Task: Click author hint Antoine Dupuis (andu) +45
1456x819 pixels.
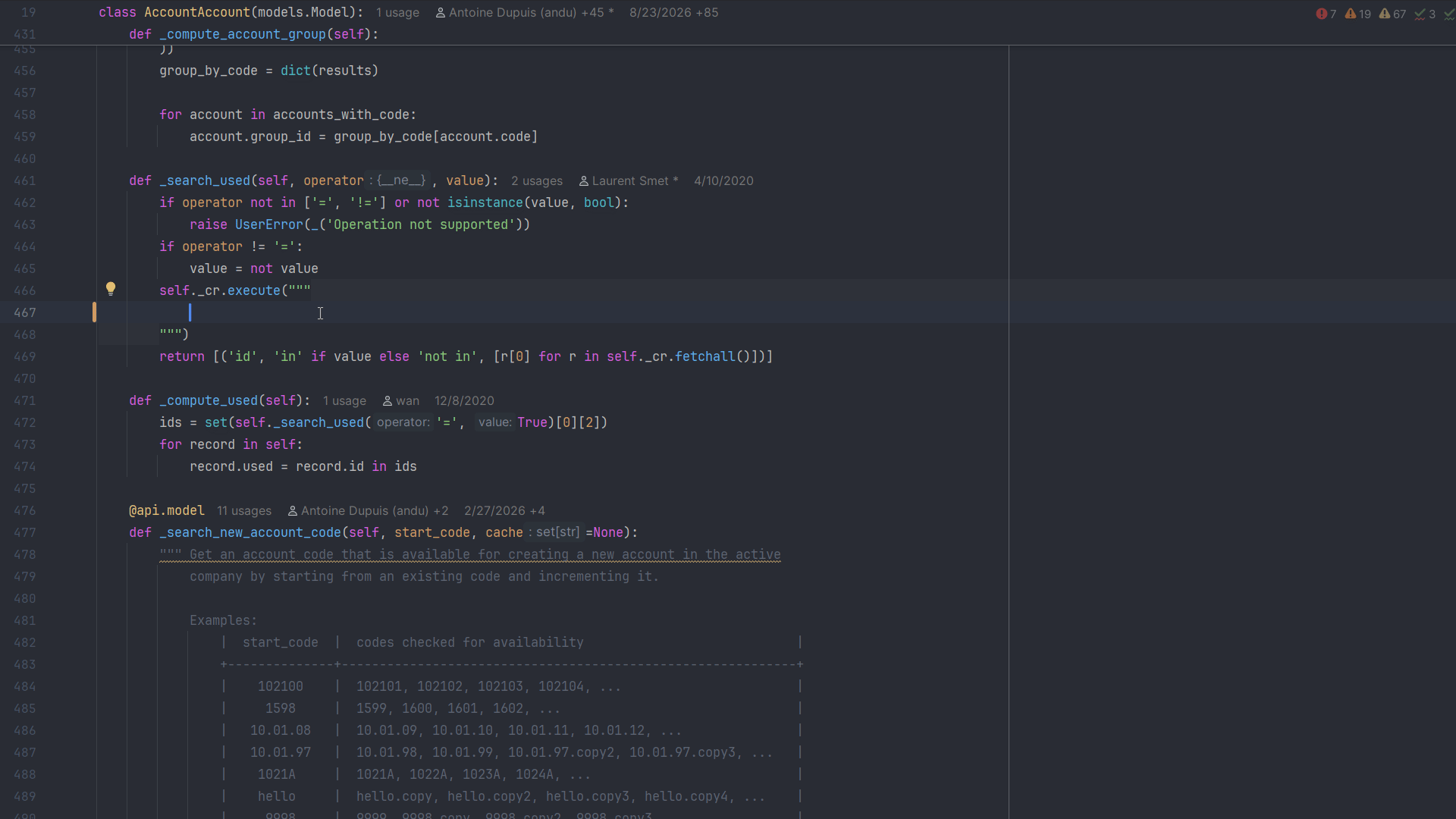Action: [x=524, y=13]
